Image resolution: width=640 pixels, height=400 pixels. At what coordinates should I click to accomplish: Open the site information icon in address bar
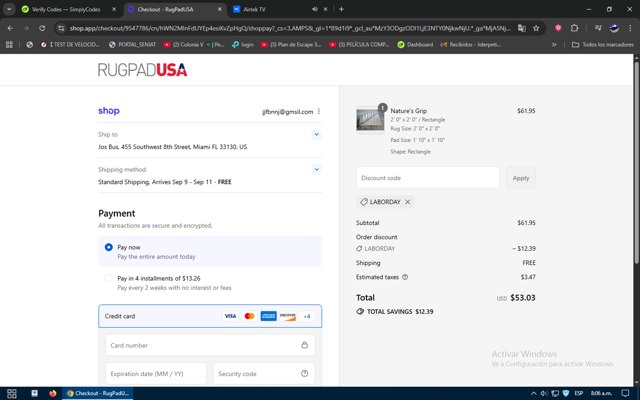pos(61,28)
